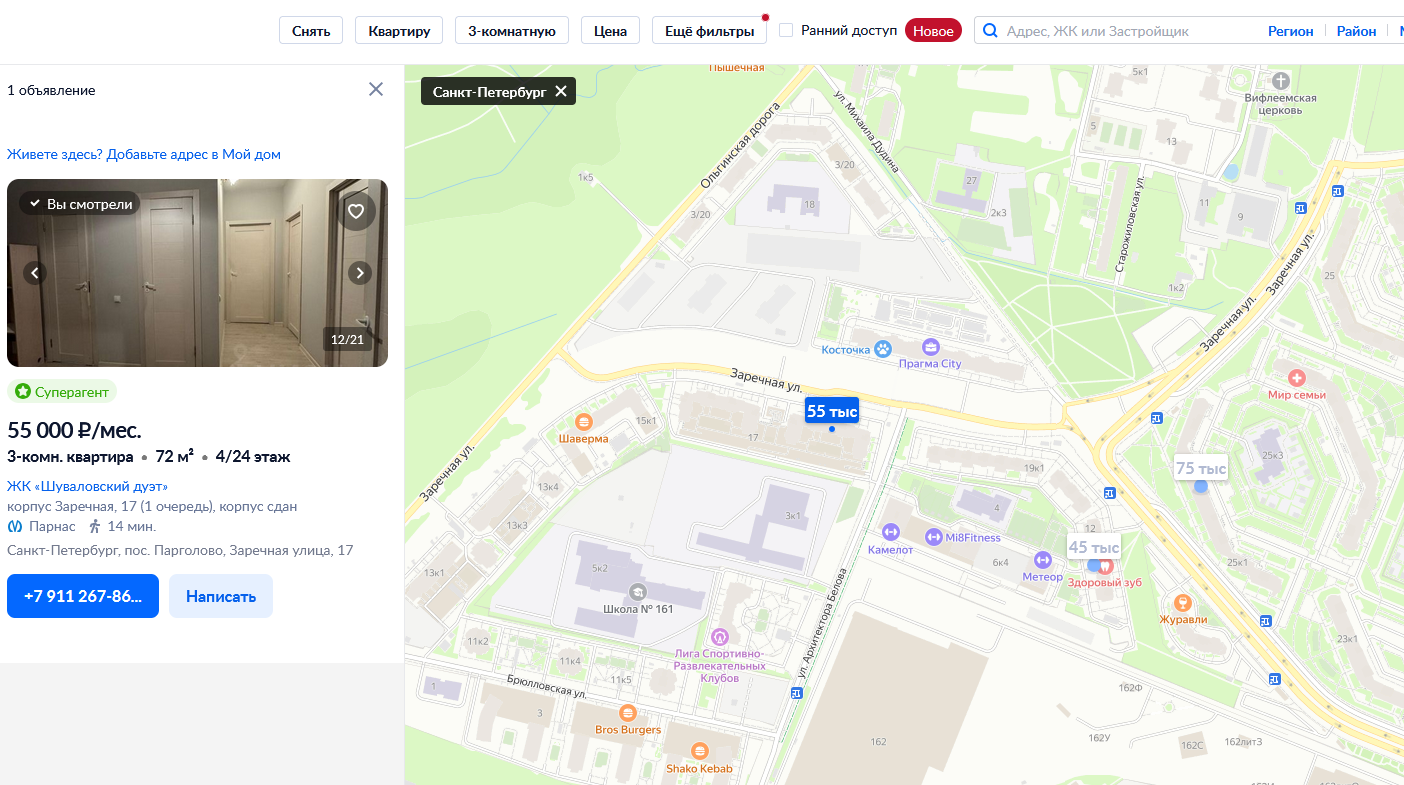Image resolution: width=1404 pixels, height=785 pixels.
Task: Add listing to favorites with heart icon
Action: (356, 212)
